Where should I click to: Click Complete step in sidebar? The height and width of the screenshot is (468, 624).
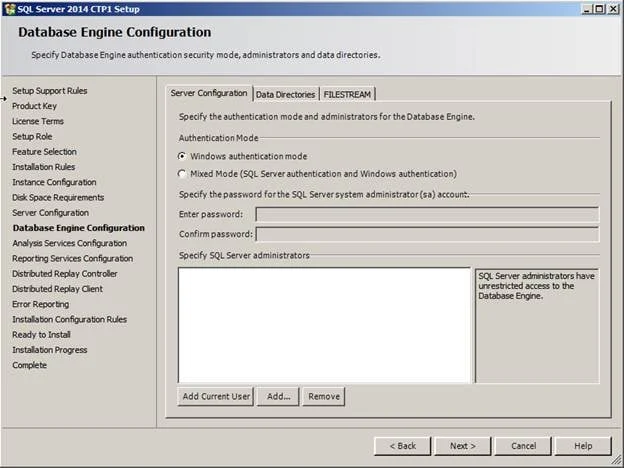tap(29, 365)
